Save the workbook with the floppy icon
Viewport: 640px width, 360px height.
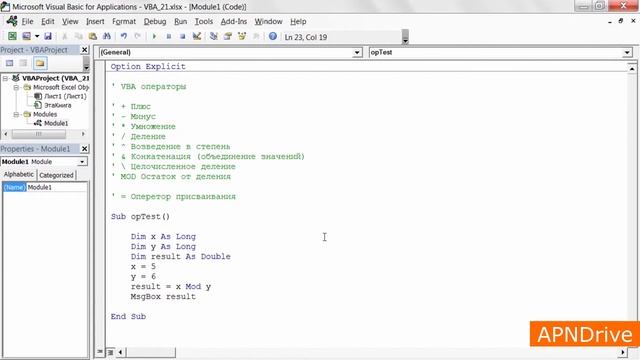coord(48,36)
